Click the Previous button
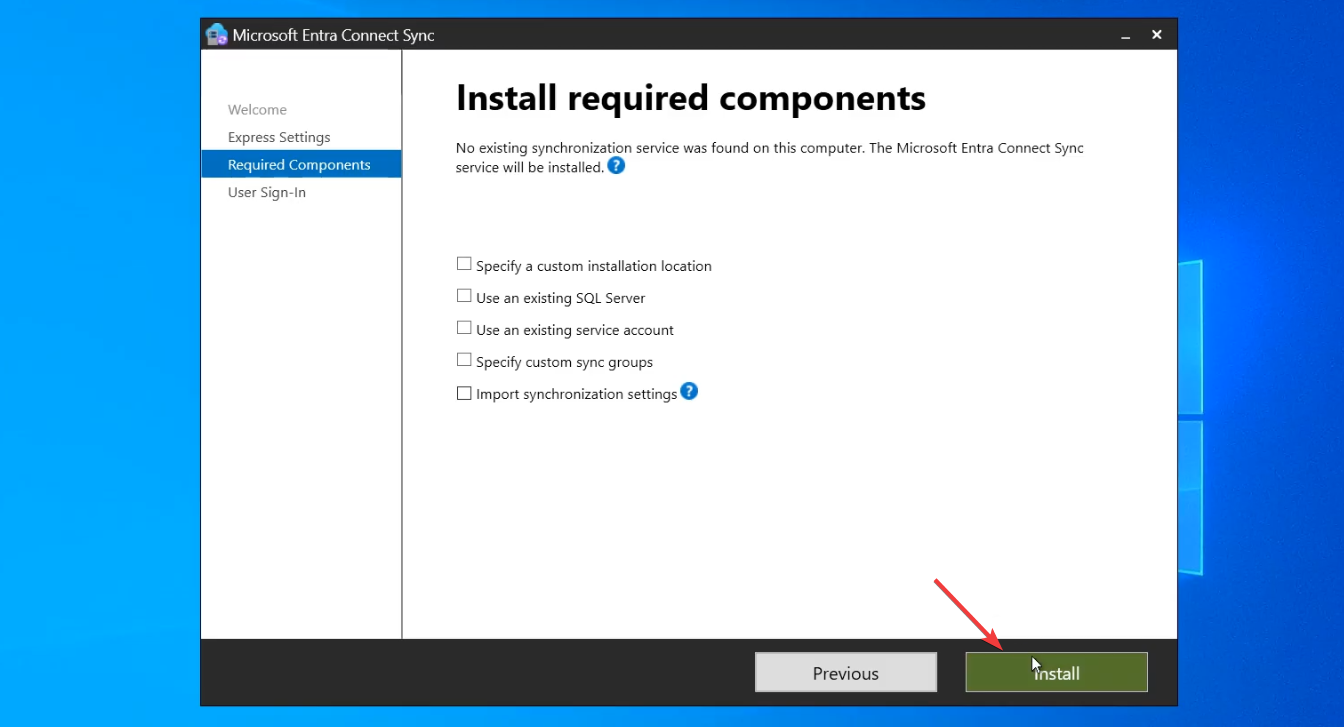This screenshot has height=727, width=1344. click(846, 673)
